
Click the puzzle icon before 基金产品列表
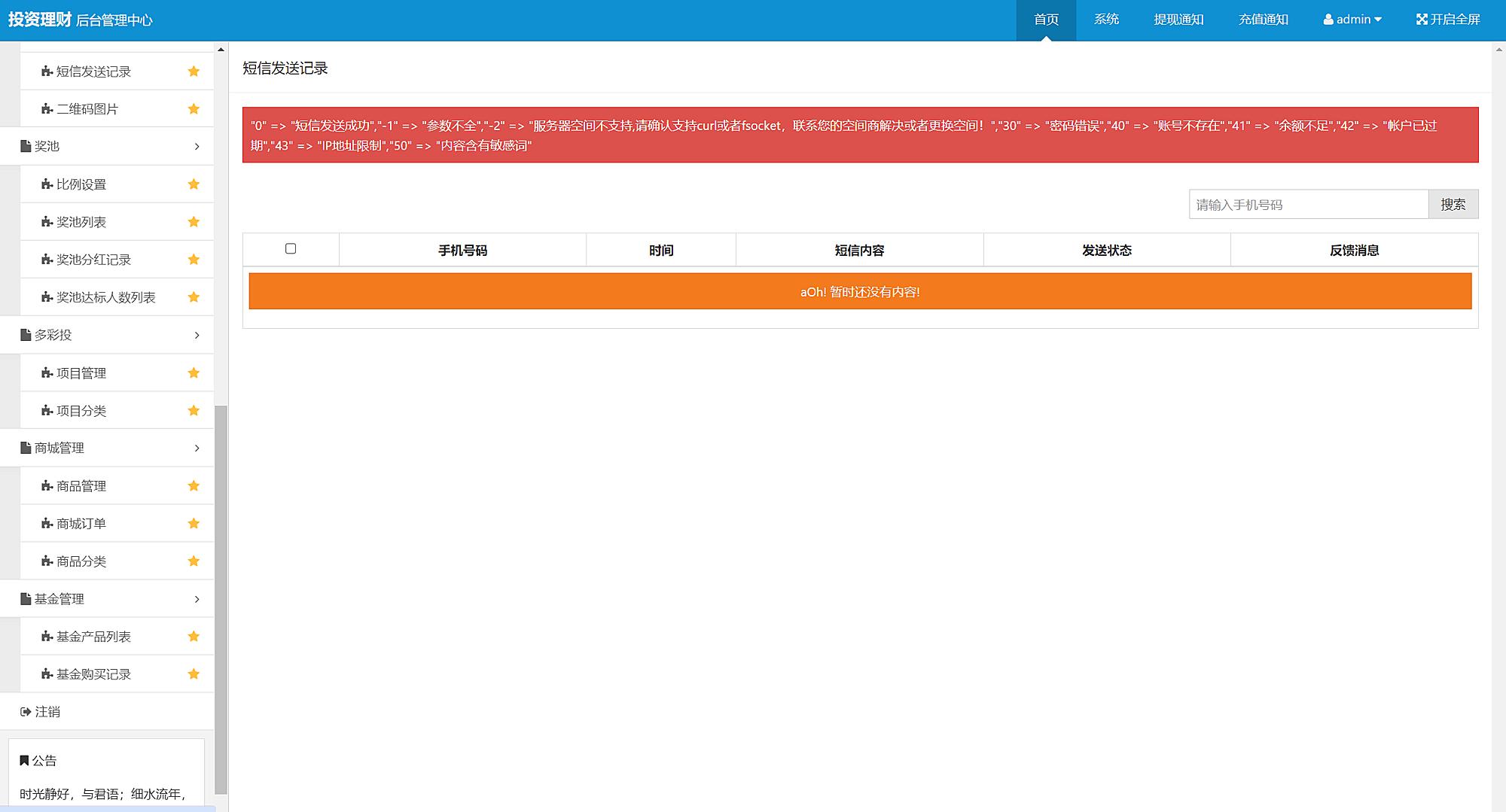pyautogui.click(x=47, y=637)
